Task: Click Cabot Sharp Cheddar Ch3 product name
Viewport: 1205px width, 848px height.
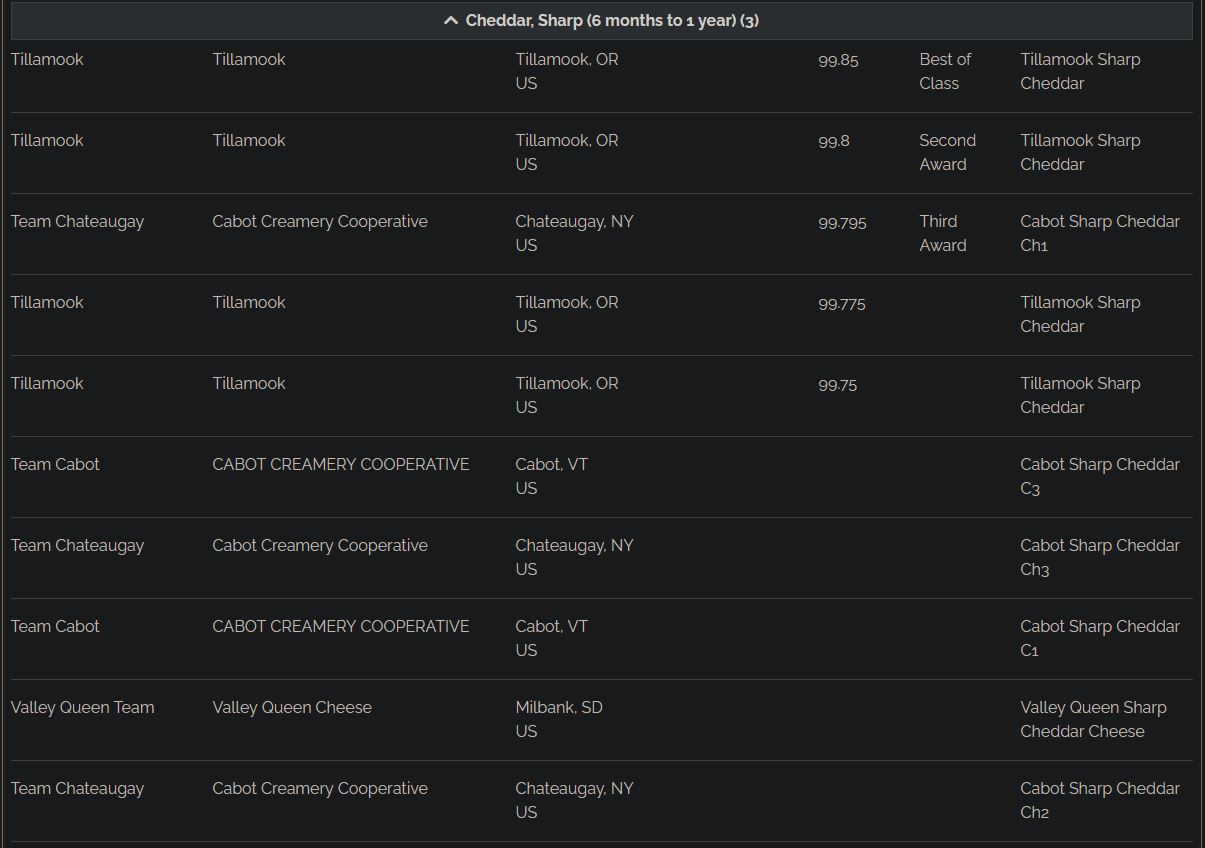Action: pyautogui.click(x=1100, y=557)
